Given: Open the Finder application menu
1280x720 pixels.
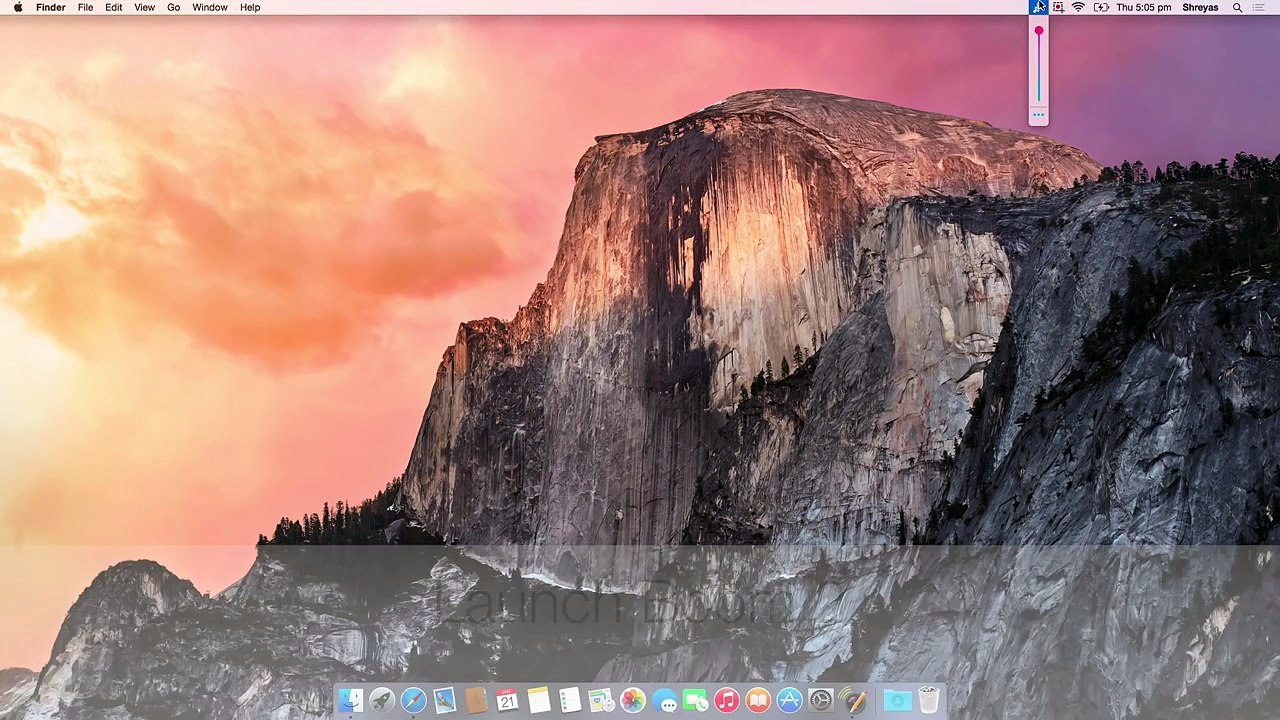Looking at the screenshot, I should pyautogui.click(x=50, y=7).
